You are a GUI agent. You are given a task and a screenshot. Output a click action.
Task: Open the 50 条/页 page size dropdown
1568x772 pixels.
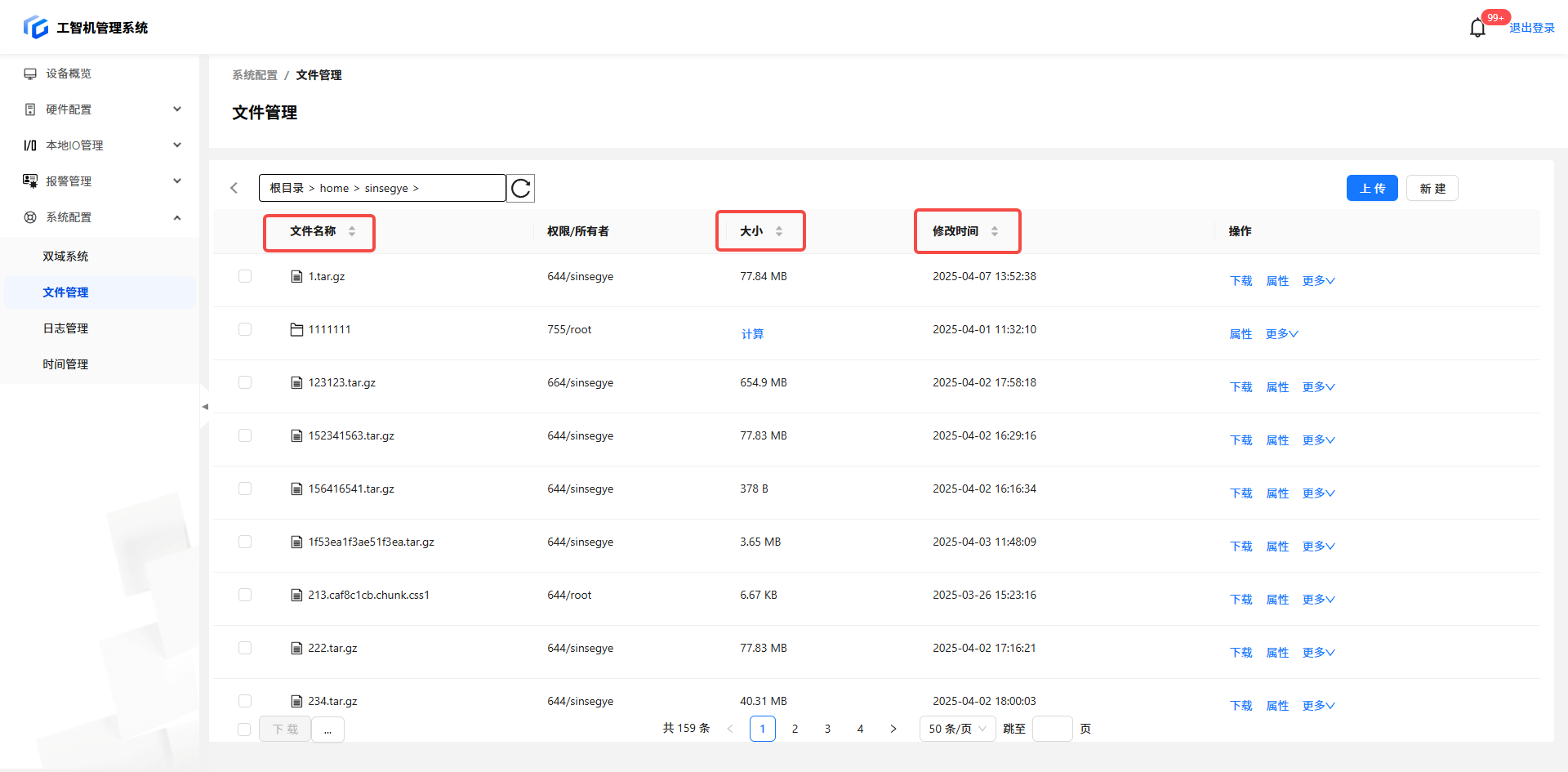point(957,729)
